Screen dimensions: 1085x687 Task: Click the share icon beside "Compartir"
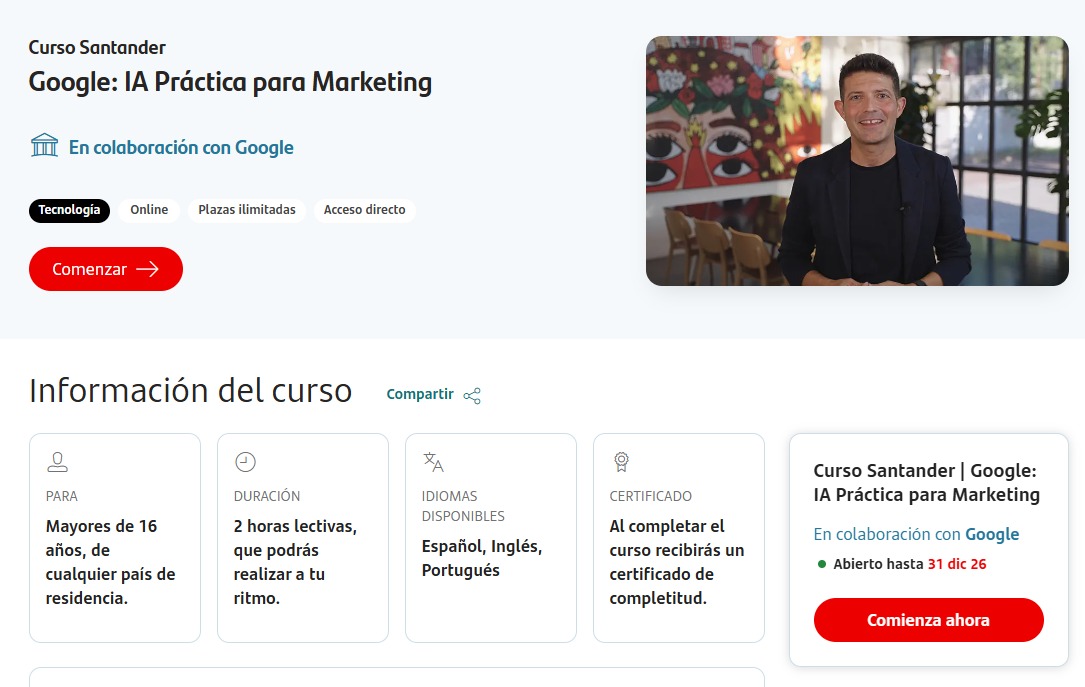[x=470, y=395]
